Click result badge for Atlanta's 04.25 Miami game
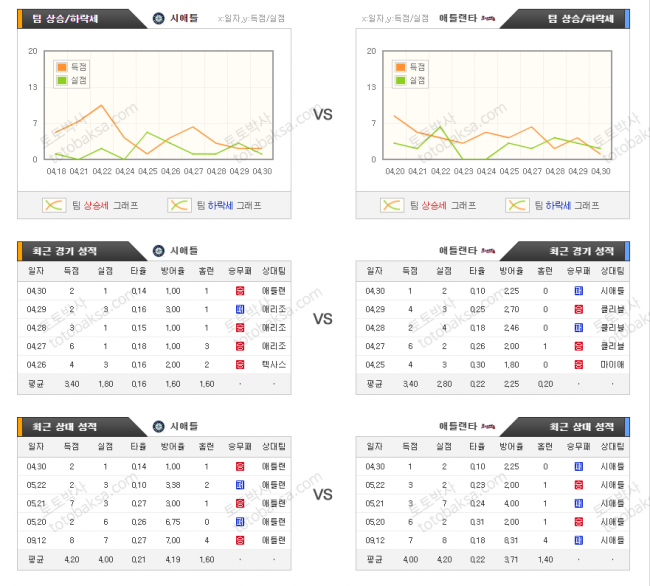Viewport: 650px width, 586px height. (x=578, y=364)
